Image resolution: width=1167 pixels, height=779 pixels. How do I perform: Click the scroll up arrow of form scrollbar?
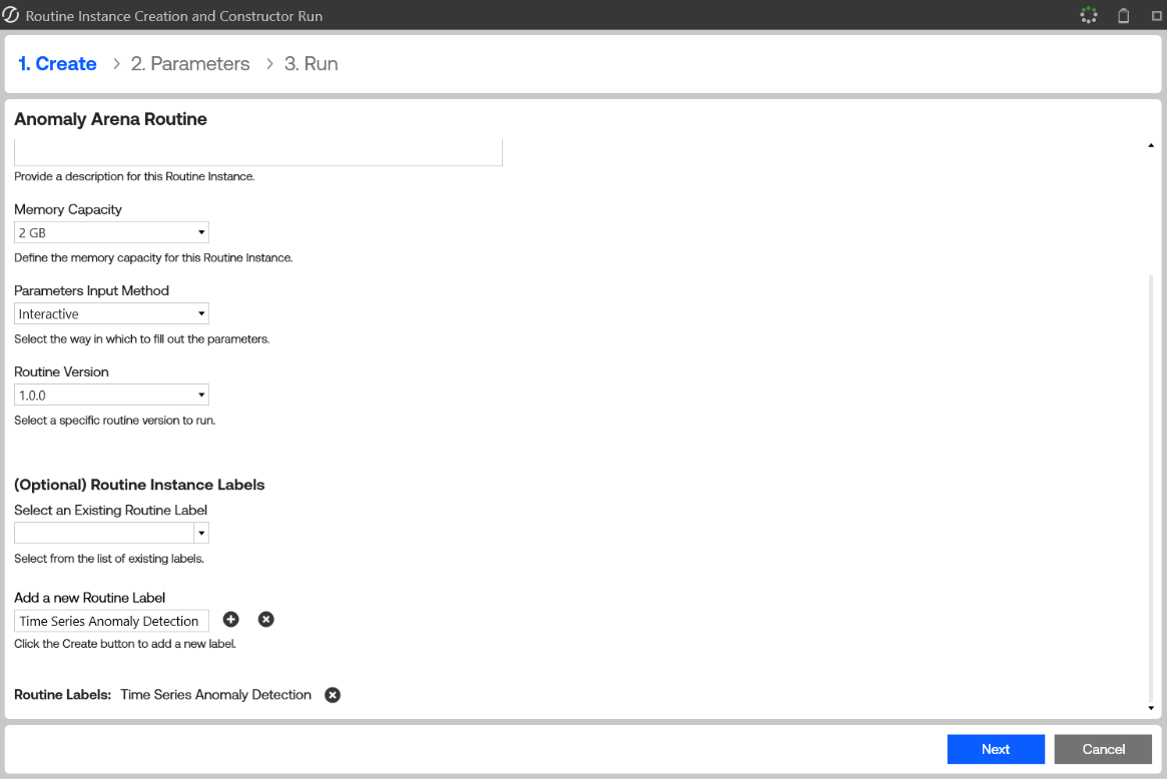[1151, 145]
